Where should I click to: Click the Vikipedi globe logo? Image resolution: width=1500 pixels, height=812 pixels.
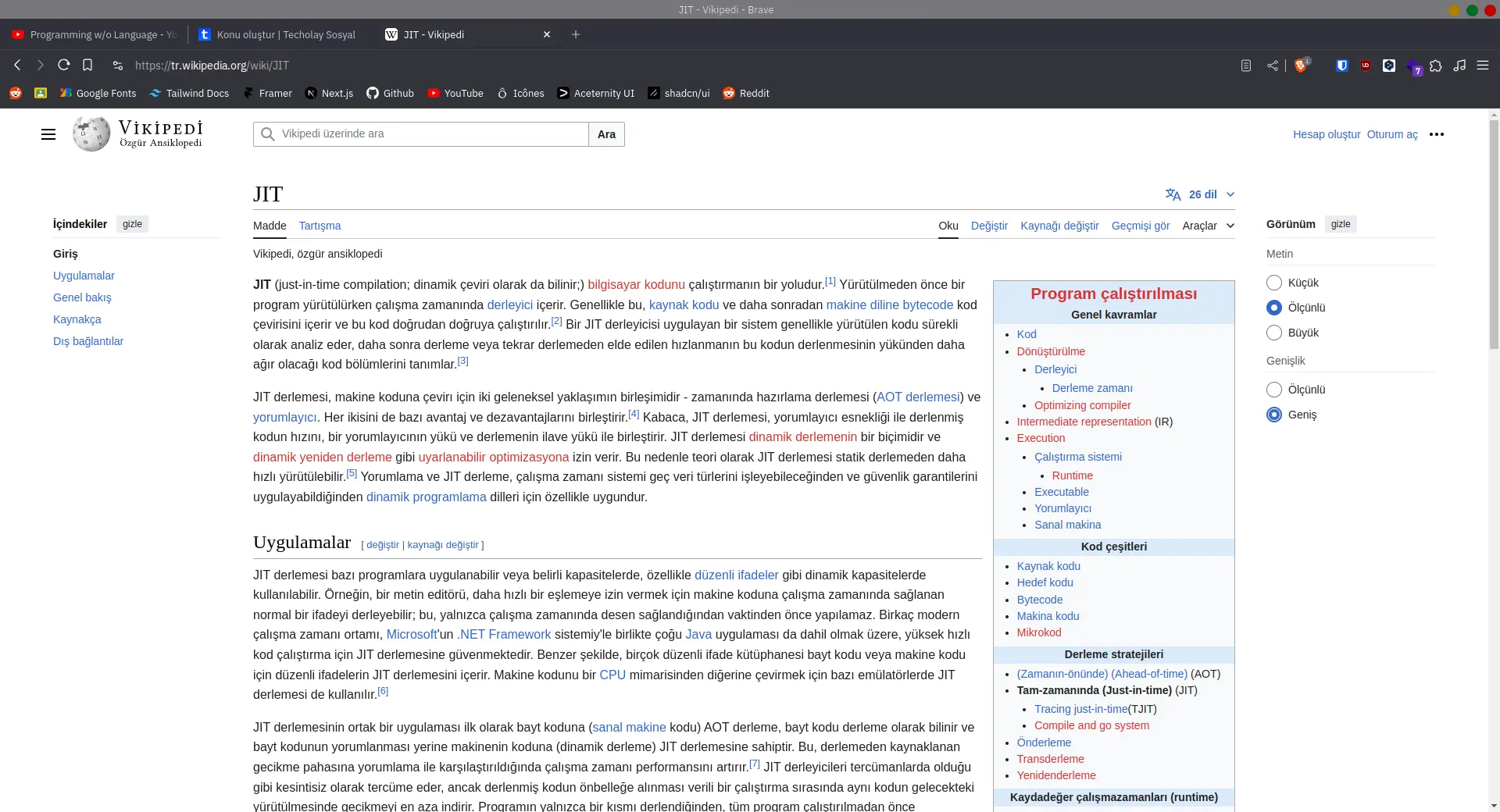click(x=91, y=134)
